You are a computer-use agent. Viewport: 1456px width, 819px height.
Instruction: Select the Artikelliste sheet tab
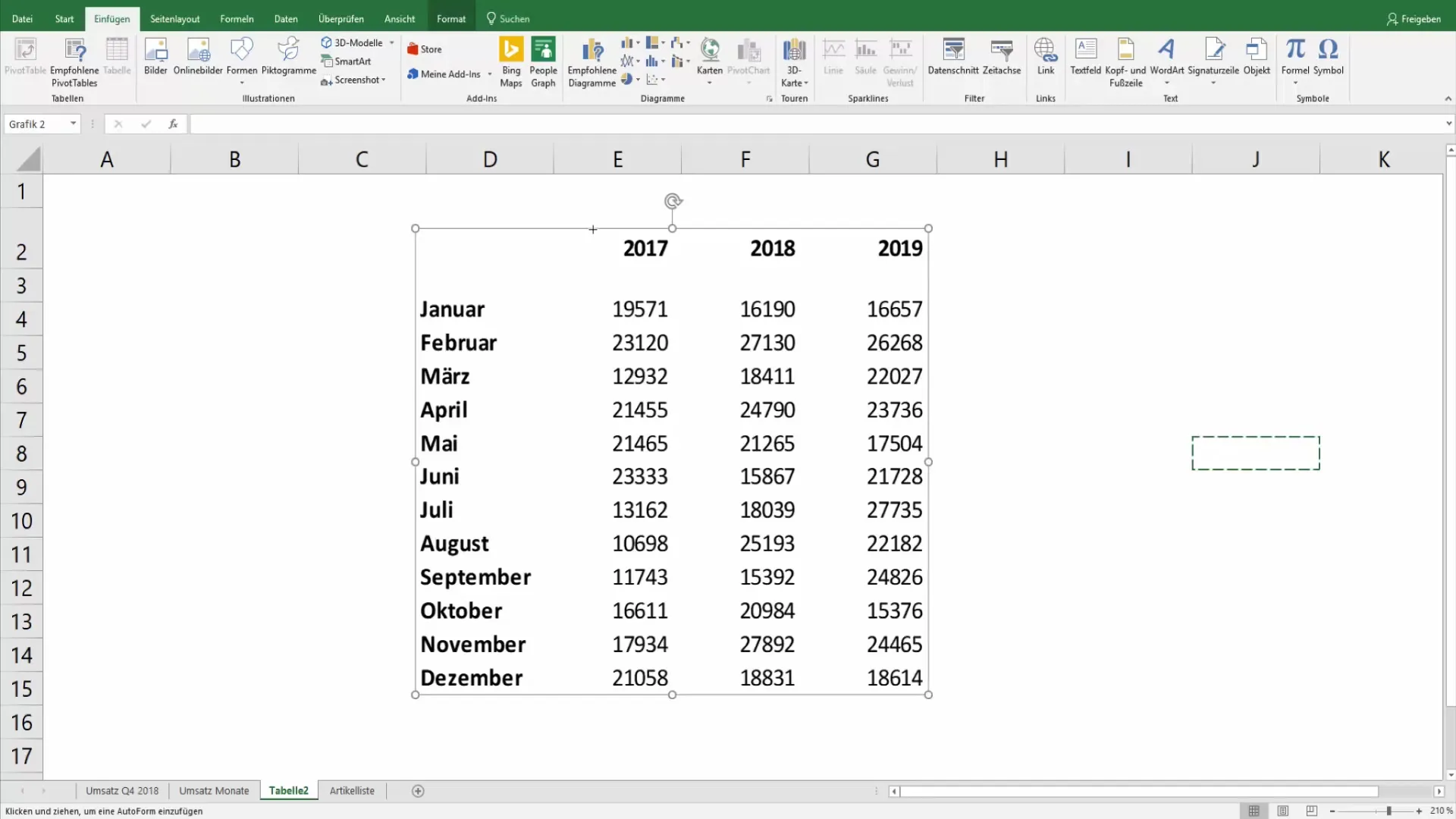pos(351,790)
